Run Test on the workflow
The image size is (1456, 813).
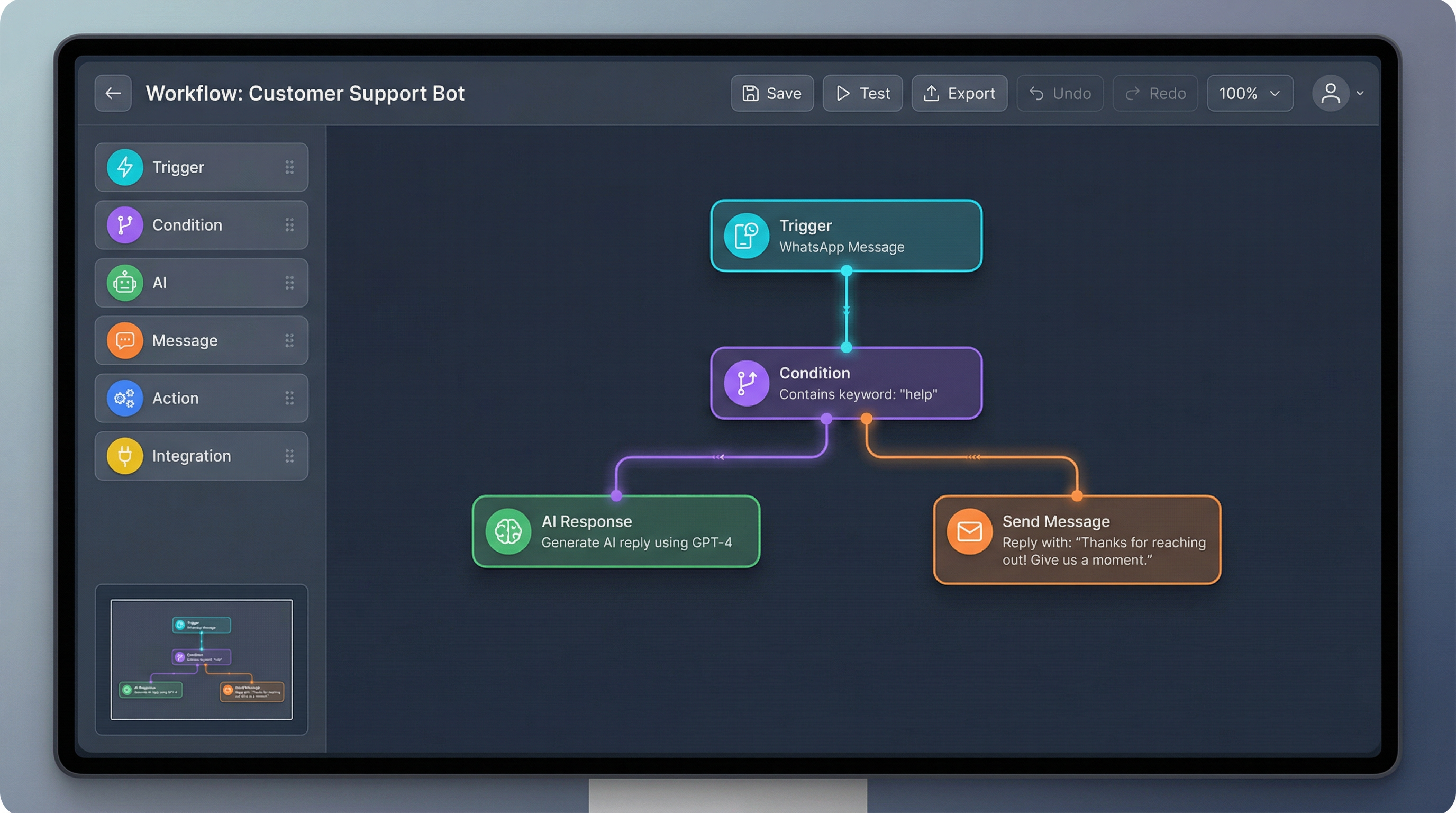(862, 93)
